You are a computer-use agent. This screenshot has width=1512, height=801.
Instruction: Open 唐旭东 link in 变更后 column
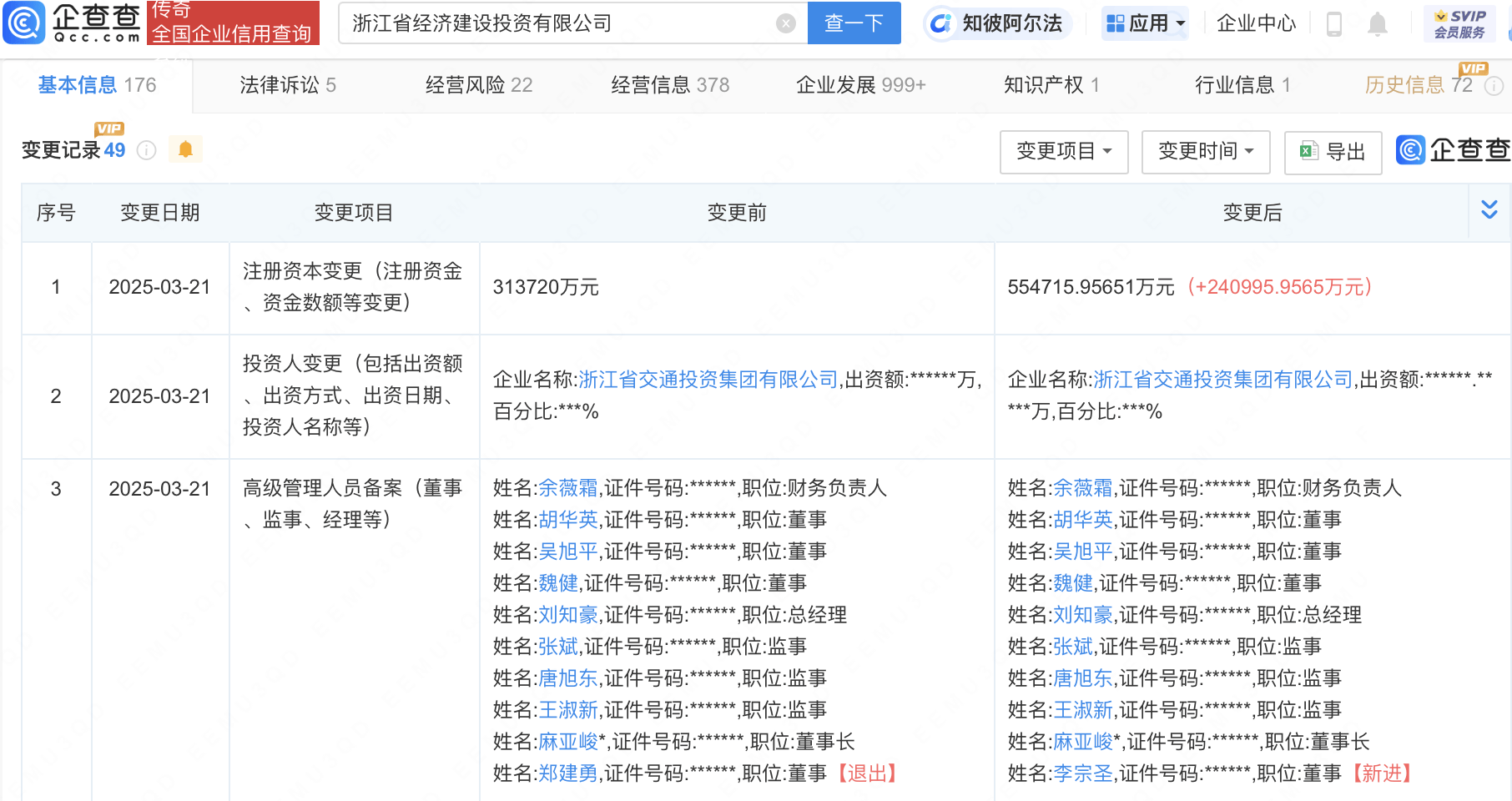pos(1083,678)
